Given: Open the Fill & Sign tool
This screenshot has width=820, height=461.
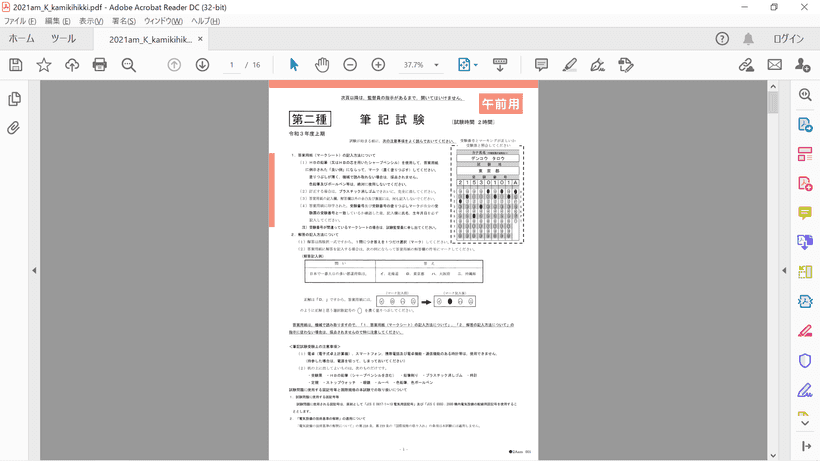Looking at the screenshot, I should 805,390.
